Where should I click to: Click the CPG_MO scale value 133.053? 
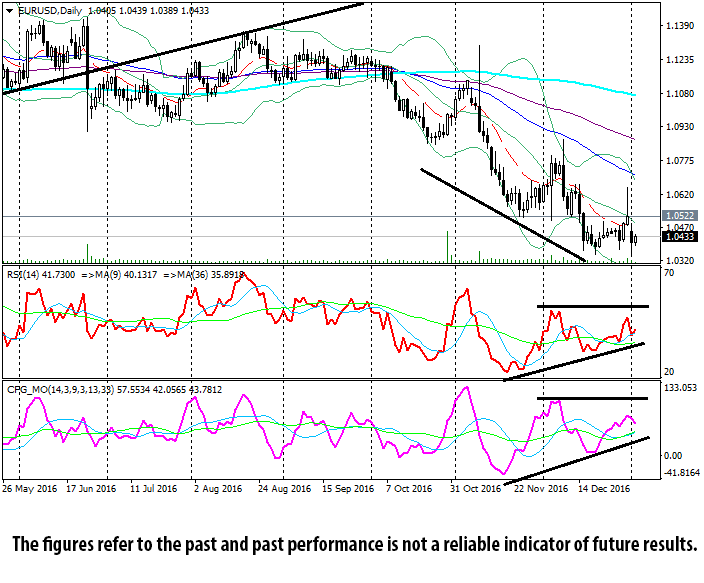pyautogui.click(x=680, y=388)
